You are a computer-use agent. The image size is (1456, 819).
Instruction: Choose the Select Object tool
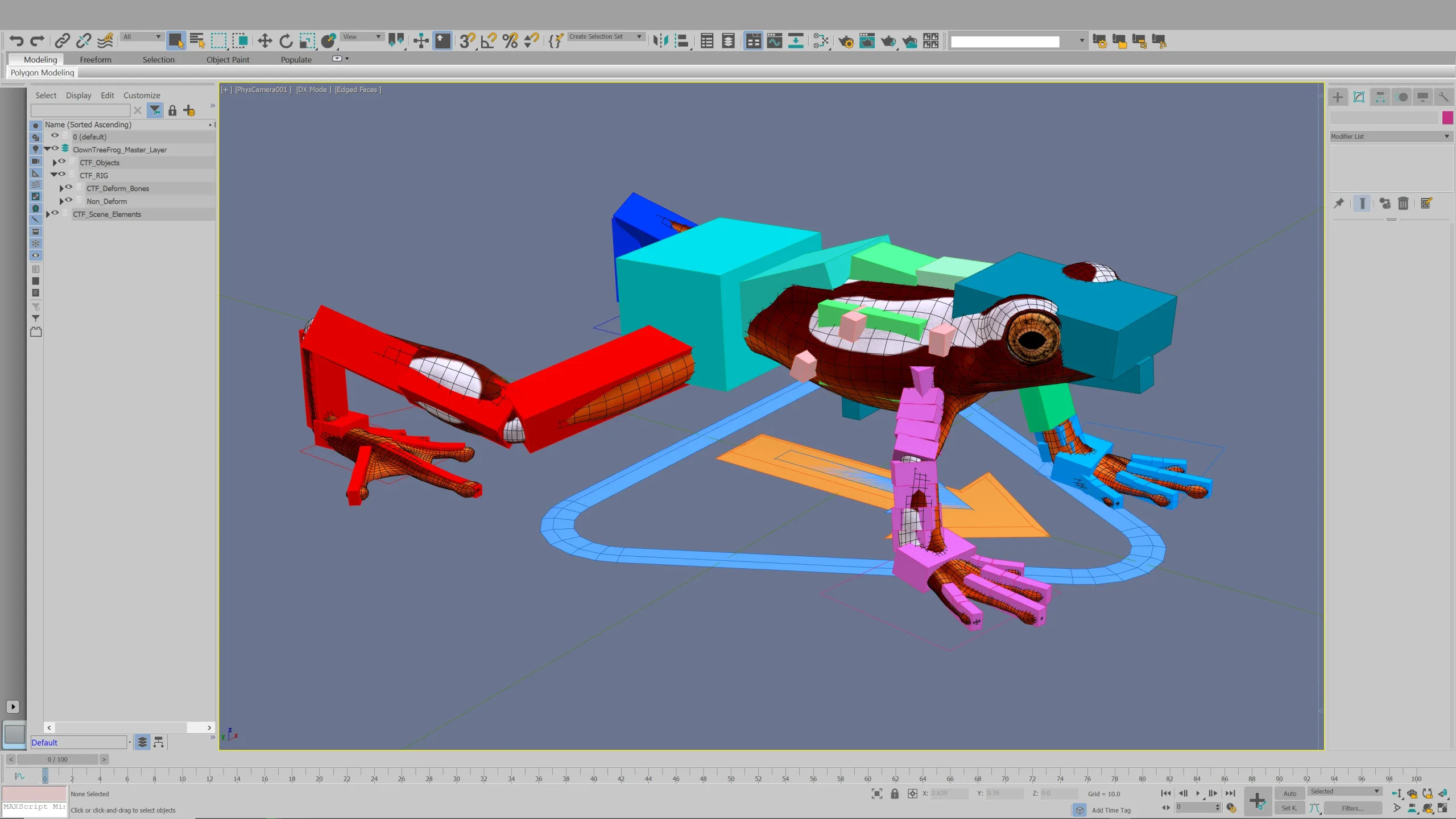pos(176,40)
